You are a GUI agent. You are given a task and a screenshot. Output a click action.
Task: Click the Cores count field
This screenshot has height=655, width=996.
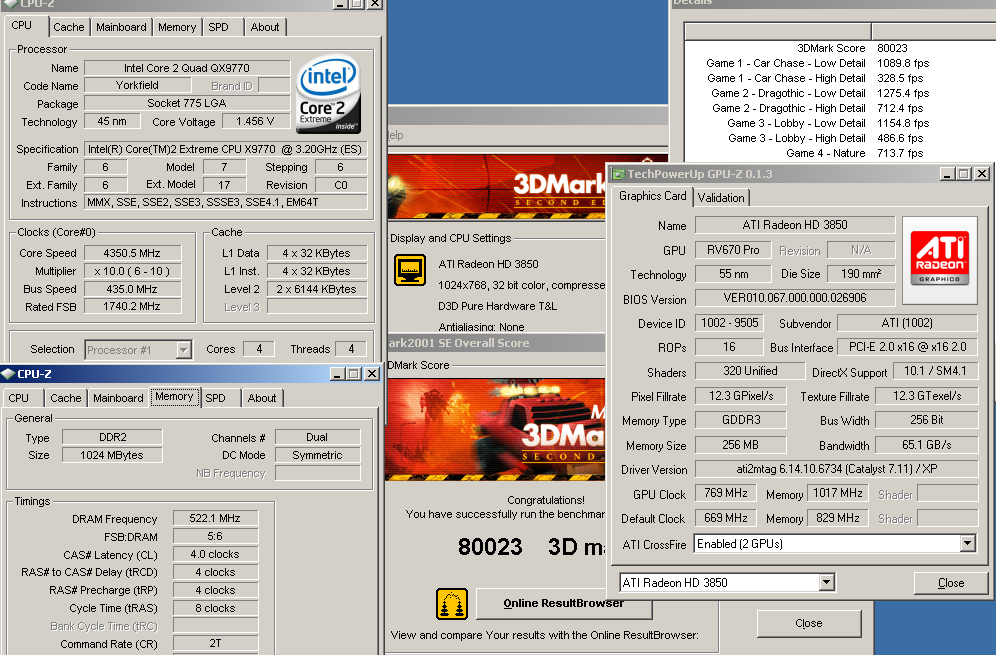259,349
